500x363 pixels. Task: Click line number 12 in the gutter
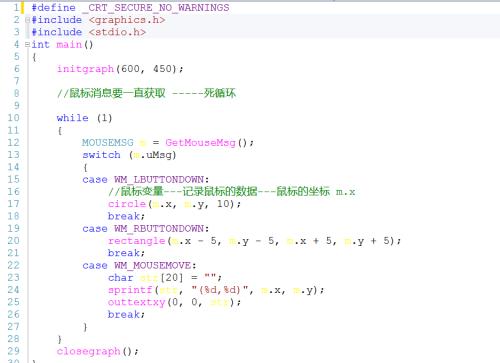(x=14, y=143)
